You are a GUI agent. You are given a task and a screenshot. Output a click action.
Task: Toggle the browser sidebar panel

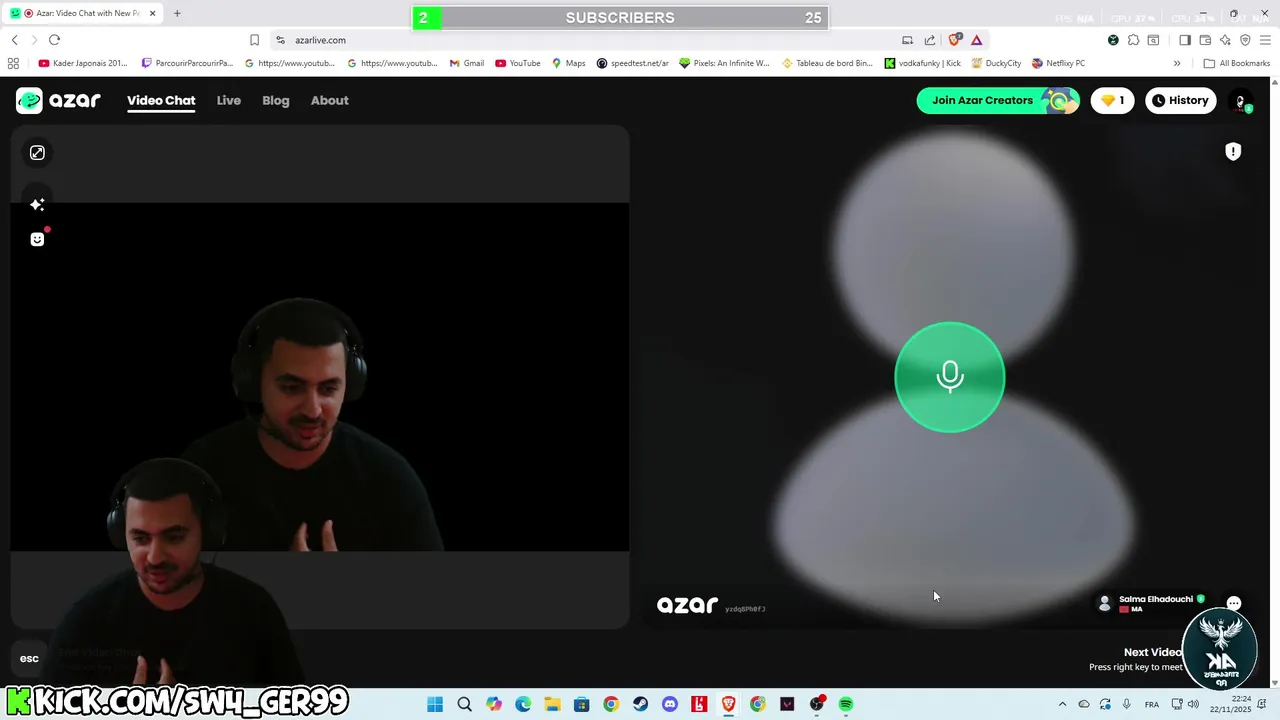1185,40
